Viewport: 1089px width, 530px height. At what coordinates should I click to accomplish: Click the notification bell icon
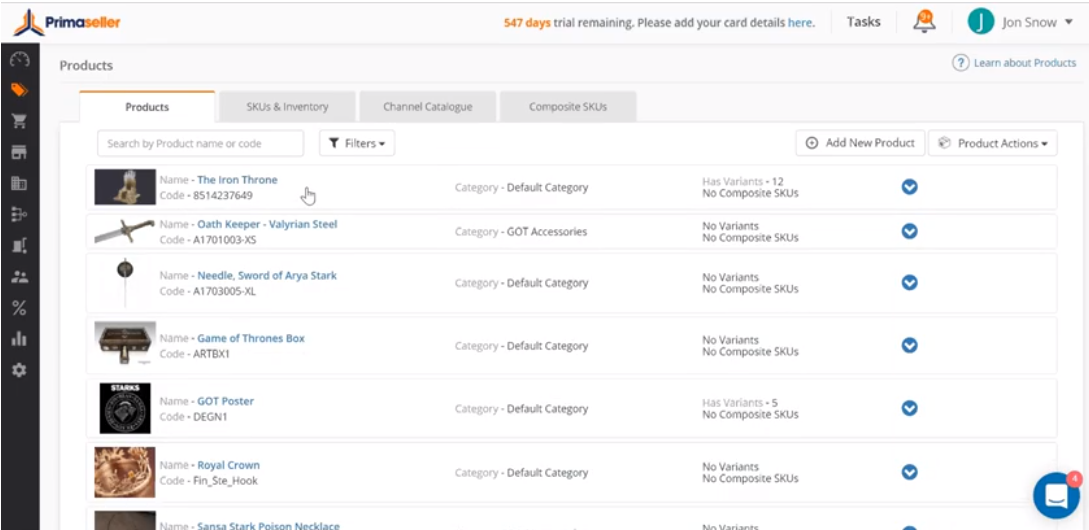(x=924, y=22)
